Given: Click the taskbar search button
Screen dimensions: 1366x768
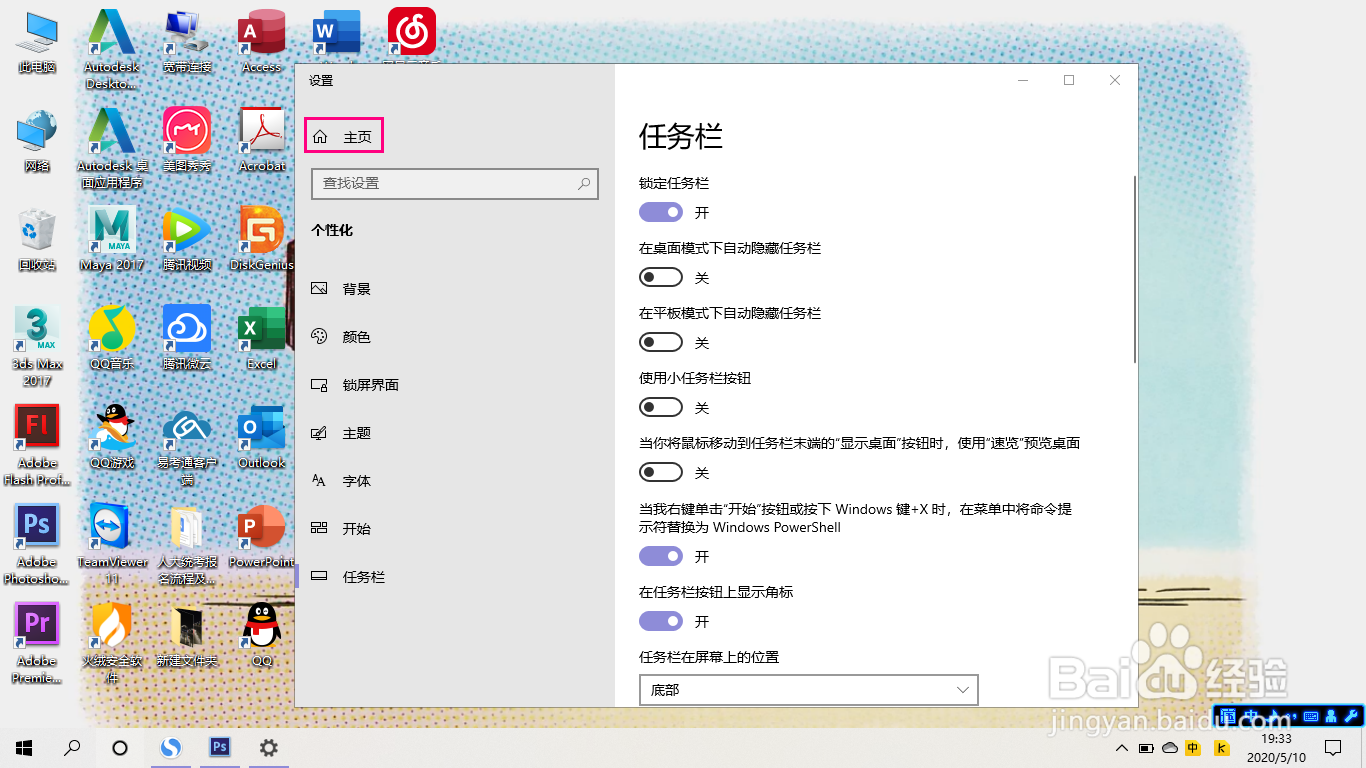Looking at the screenshot, I should tap(70, 747).
